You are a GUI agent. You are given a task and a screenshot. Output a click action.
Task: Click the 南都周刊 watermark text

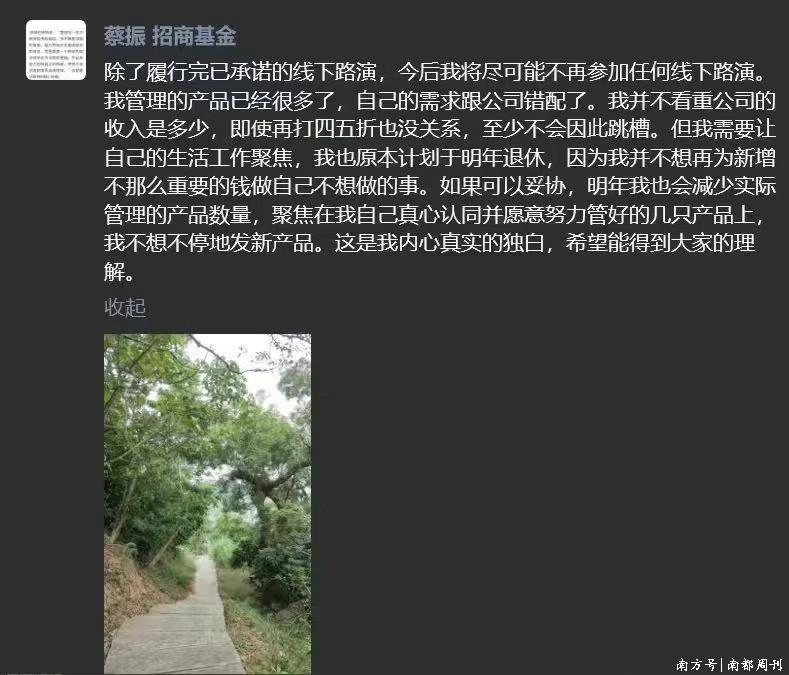click(x=755, y=664)
